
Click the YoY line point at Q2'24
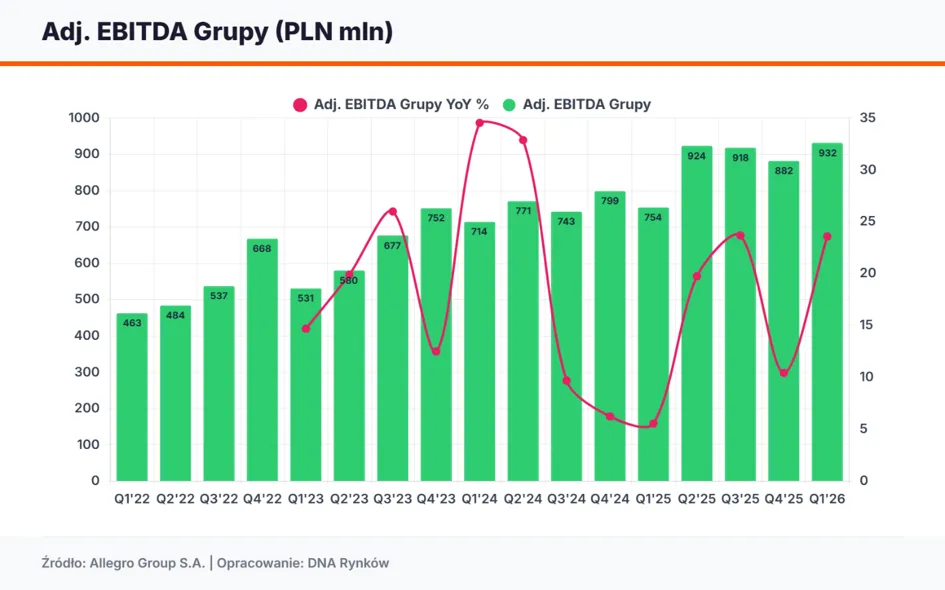(x=523, y=140)
